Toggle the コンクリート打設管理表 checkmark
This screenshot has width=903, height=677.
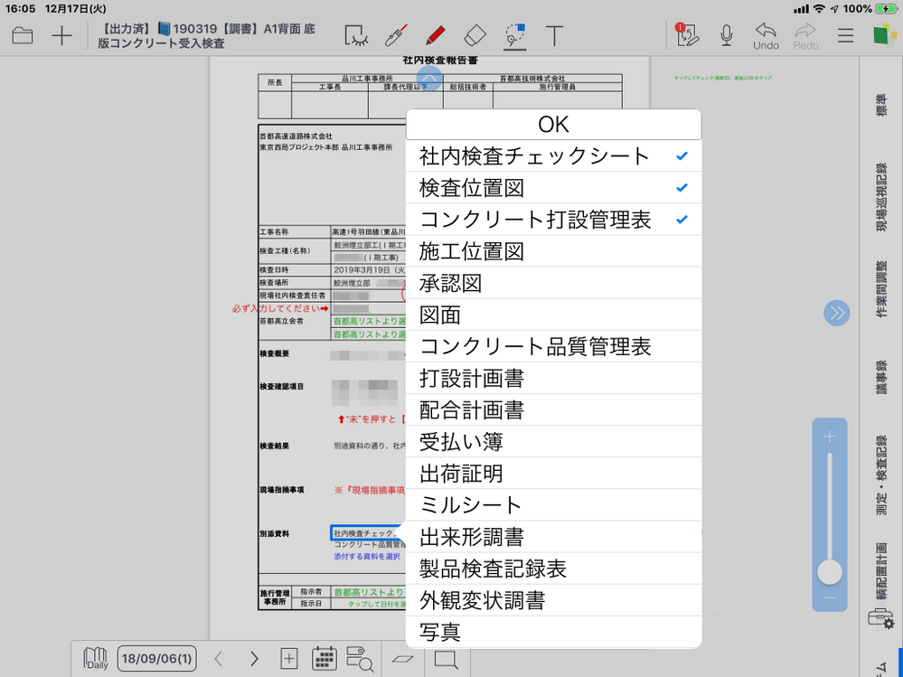(x=552, y=219)
